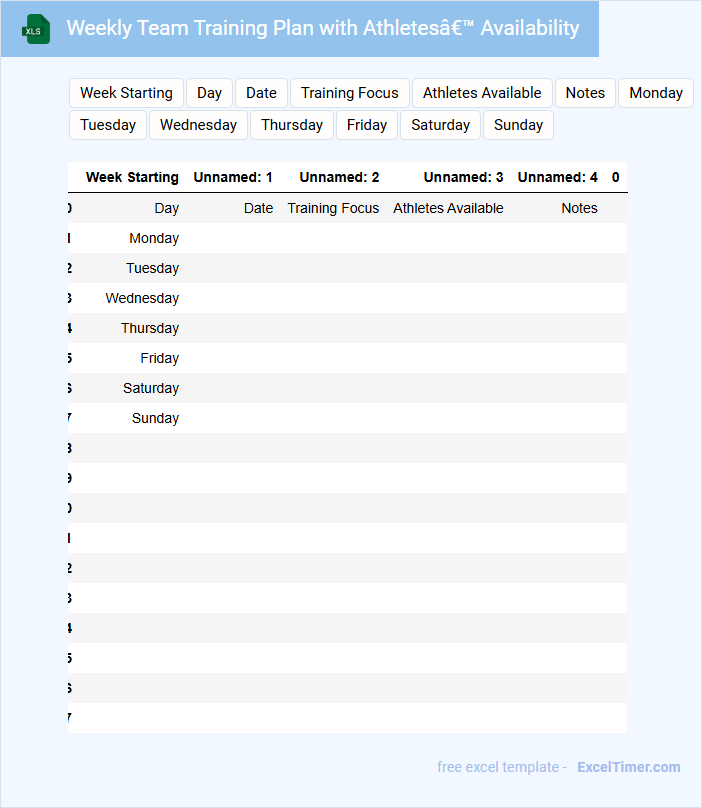Click the Tuesday table row cell
Image resolution: width=702 pixels, height=808 pixels.
click(x=153, y=268)
